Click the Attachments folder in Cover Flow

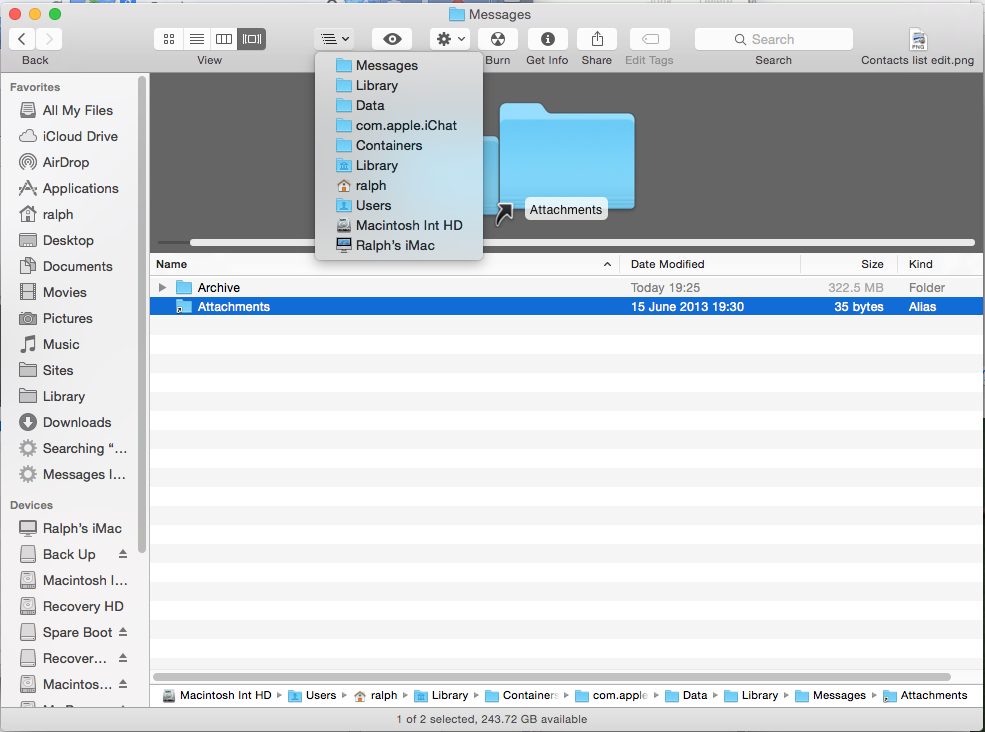[567, 157]
